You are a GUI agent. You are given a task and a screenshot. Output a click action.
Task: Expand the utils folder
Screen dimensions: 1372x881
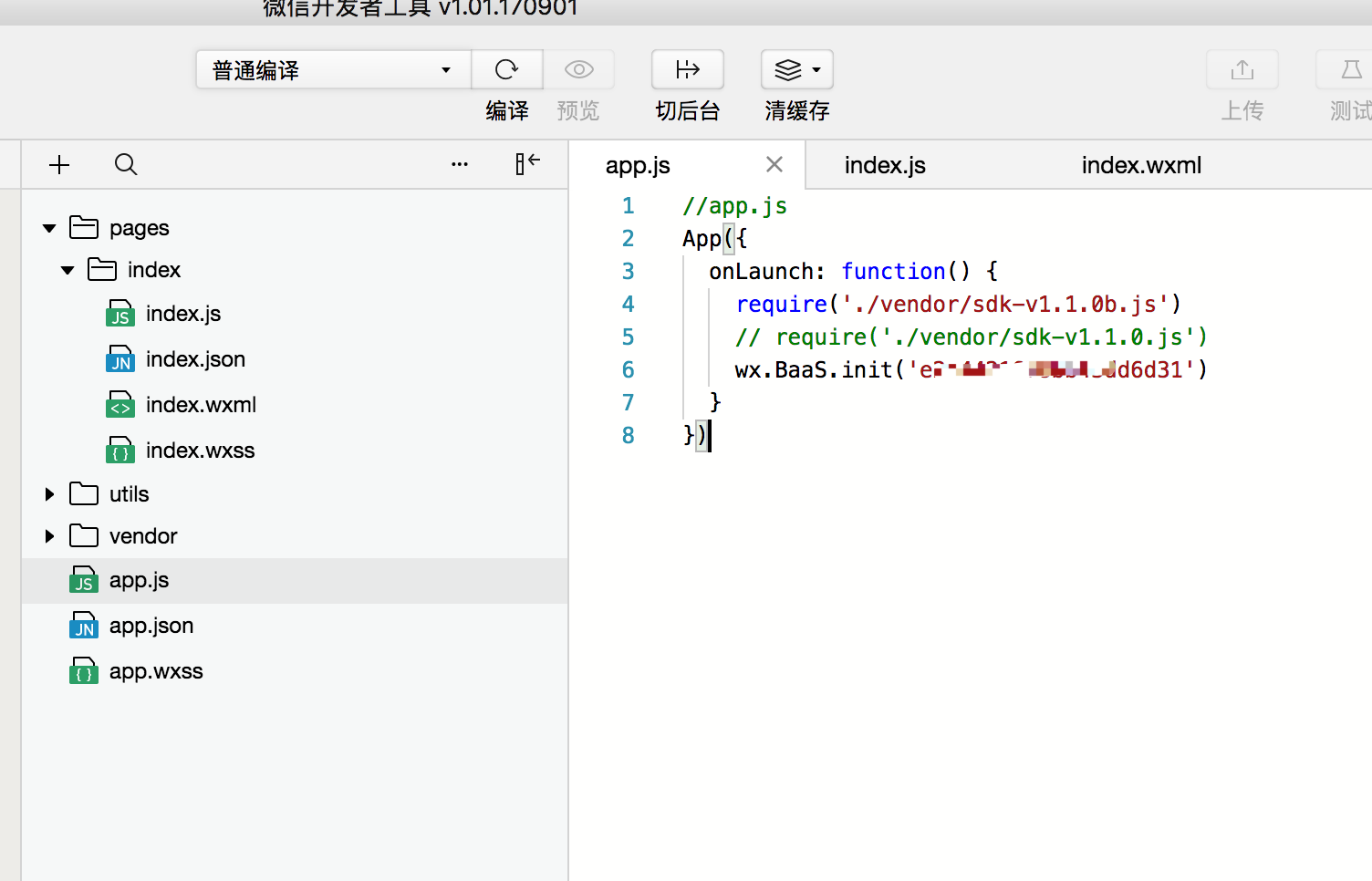[49, 494]
